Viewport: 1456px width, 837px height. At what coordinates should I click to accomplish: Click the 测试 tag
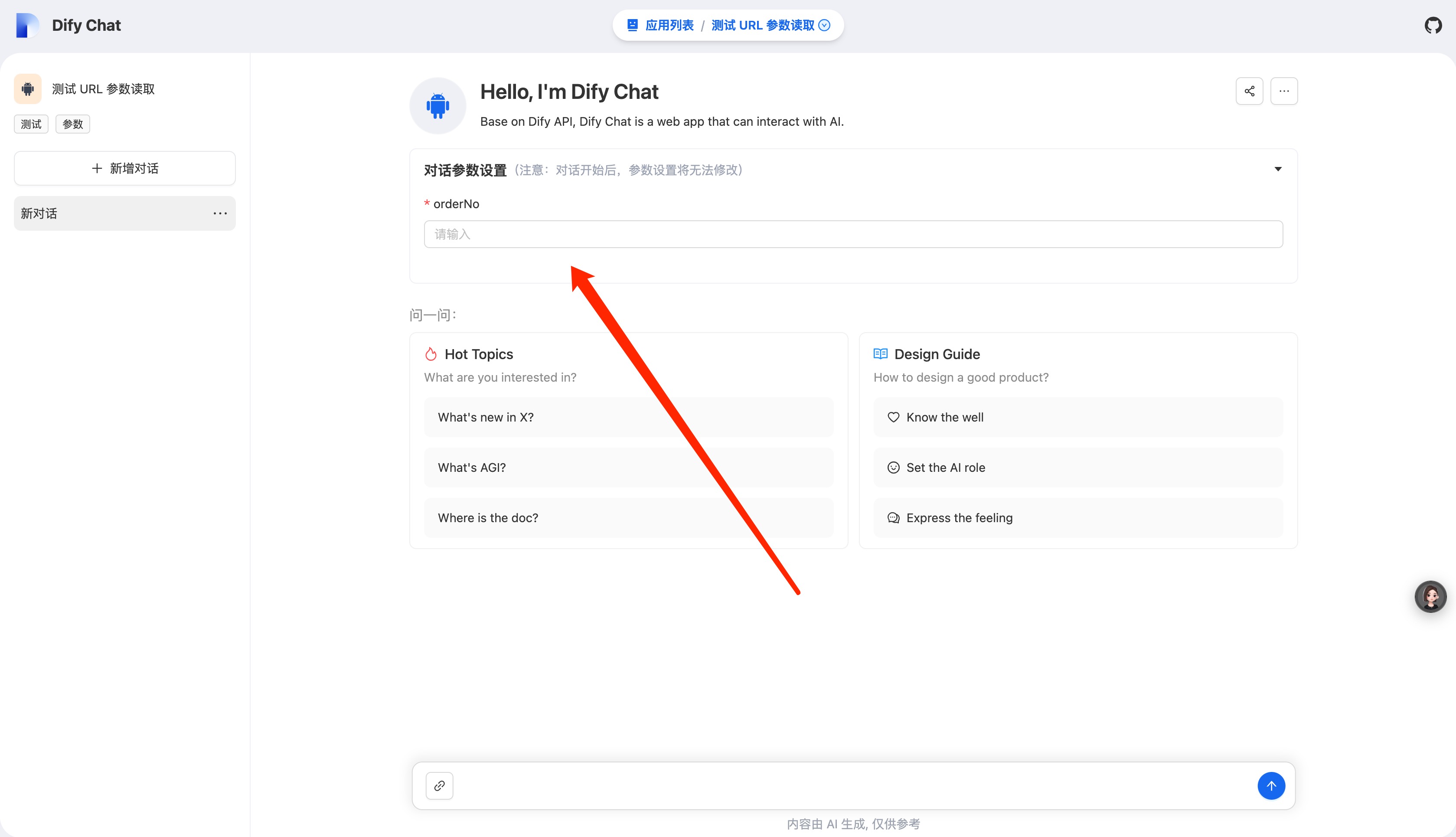click(x=31, y=124)
